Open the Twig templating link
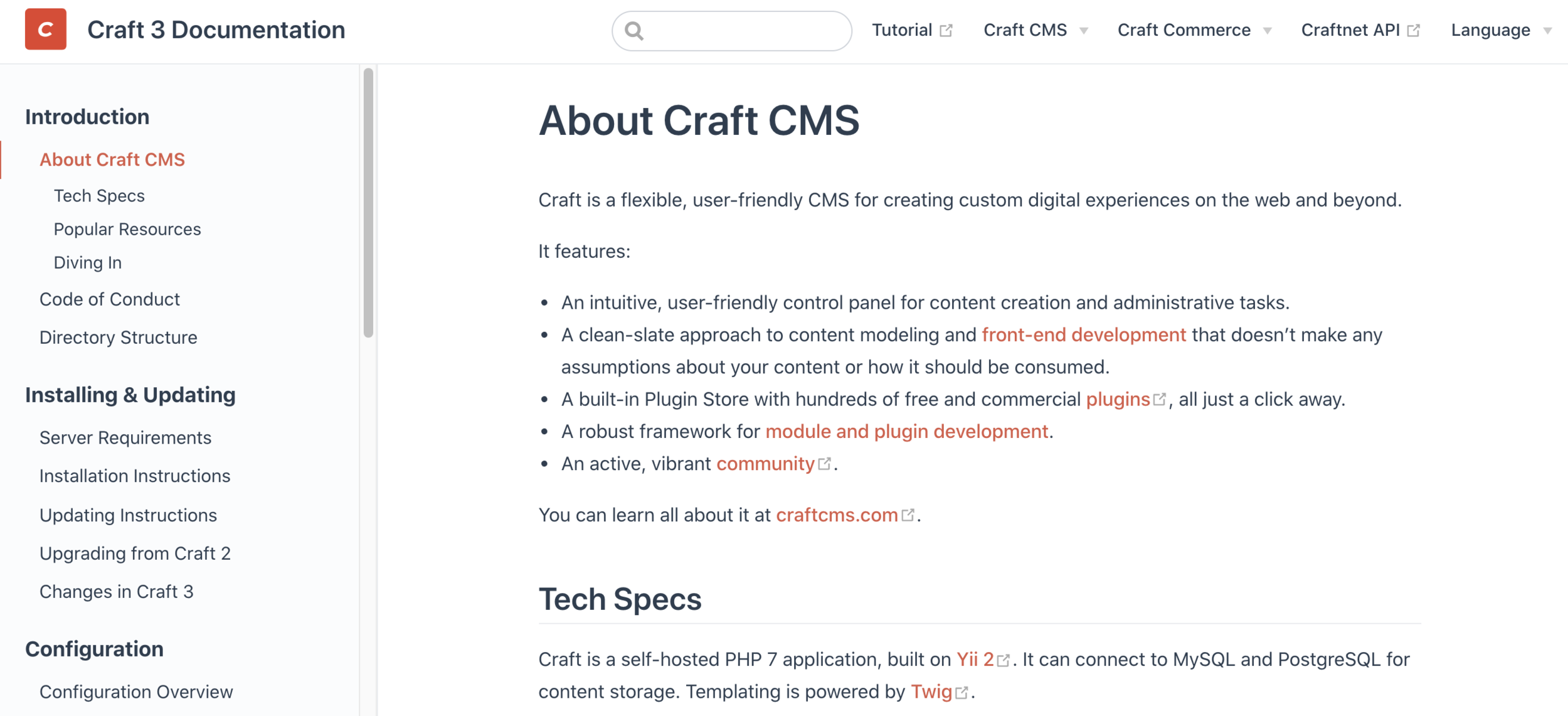Viewport: 1568px width, 716px height. click(931, 692)
